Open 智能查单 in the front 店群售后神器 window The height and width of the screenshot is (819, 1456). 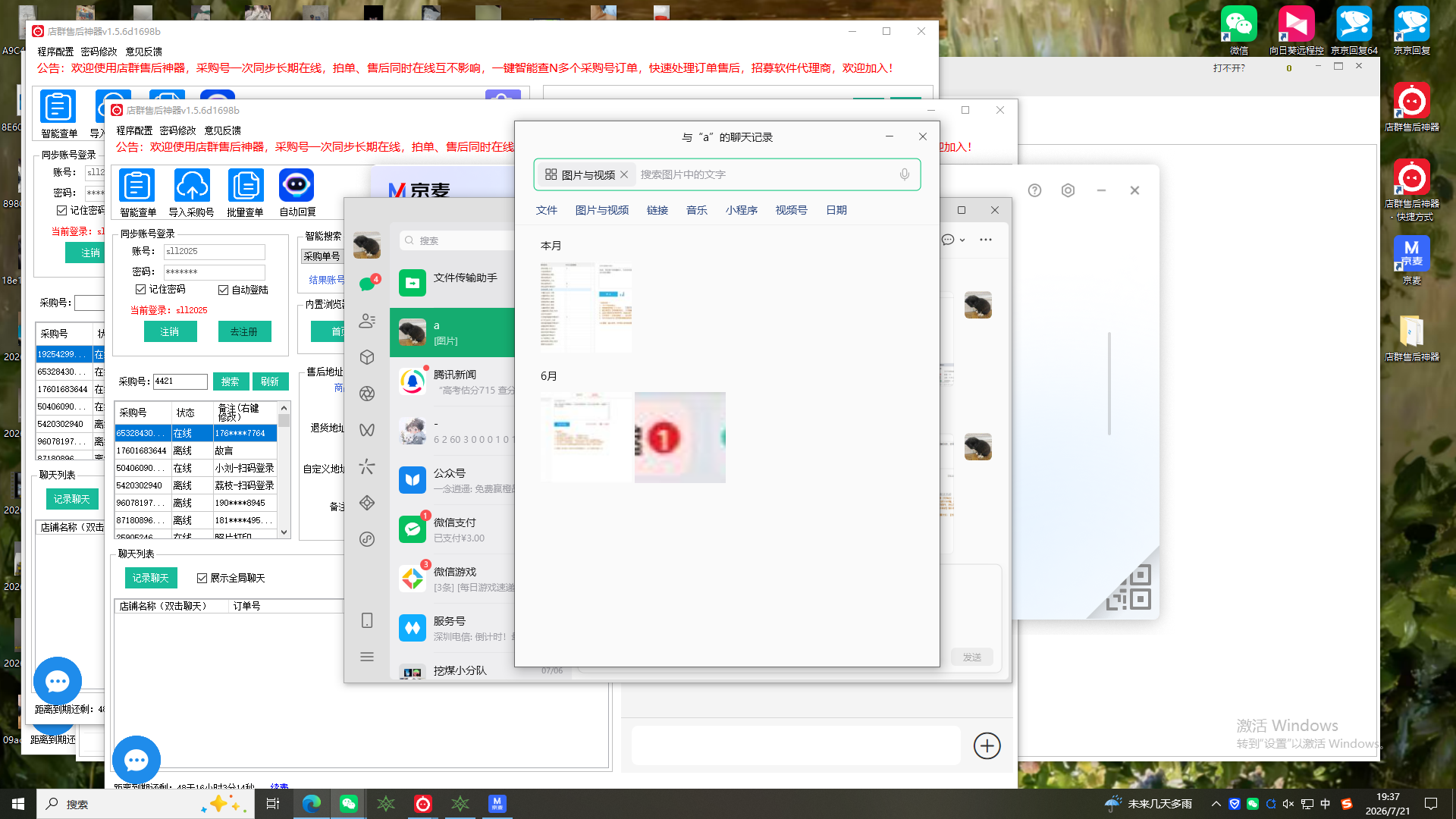click(x=137, y=193)
